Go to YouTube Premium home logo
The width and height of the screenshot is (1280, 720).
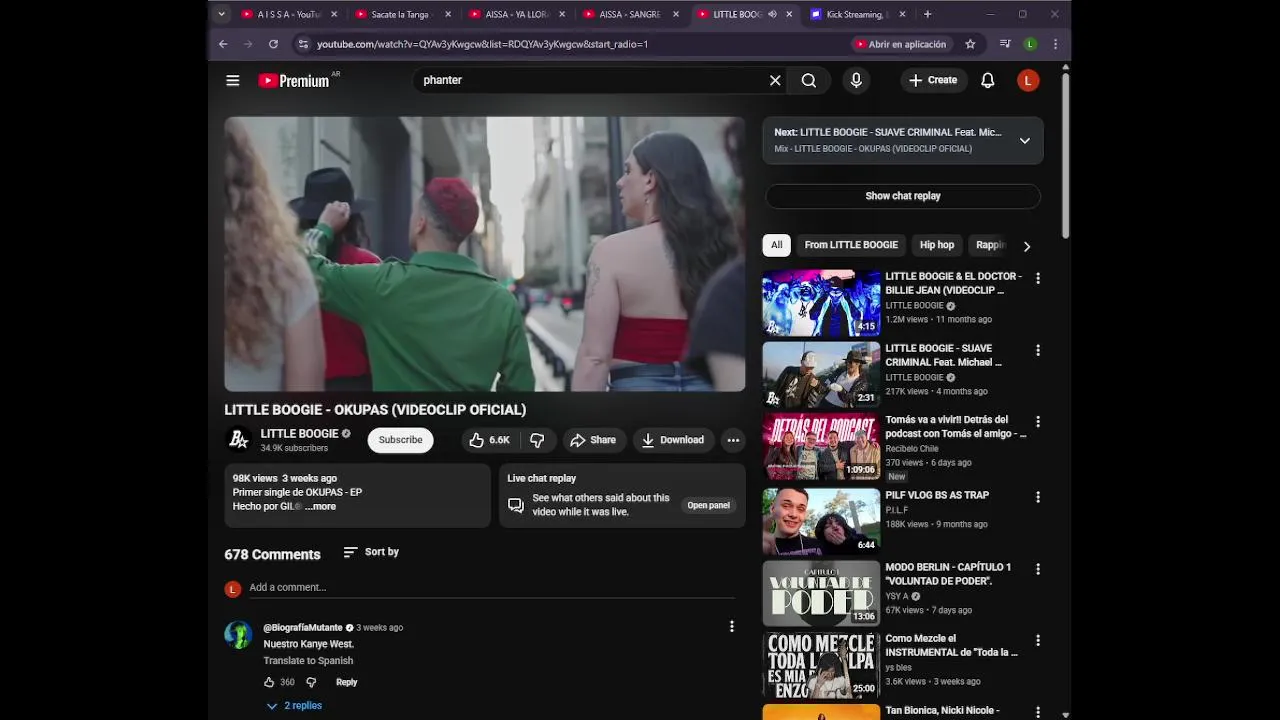click(294, 81)
